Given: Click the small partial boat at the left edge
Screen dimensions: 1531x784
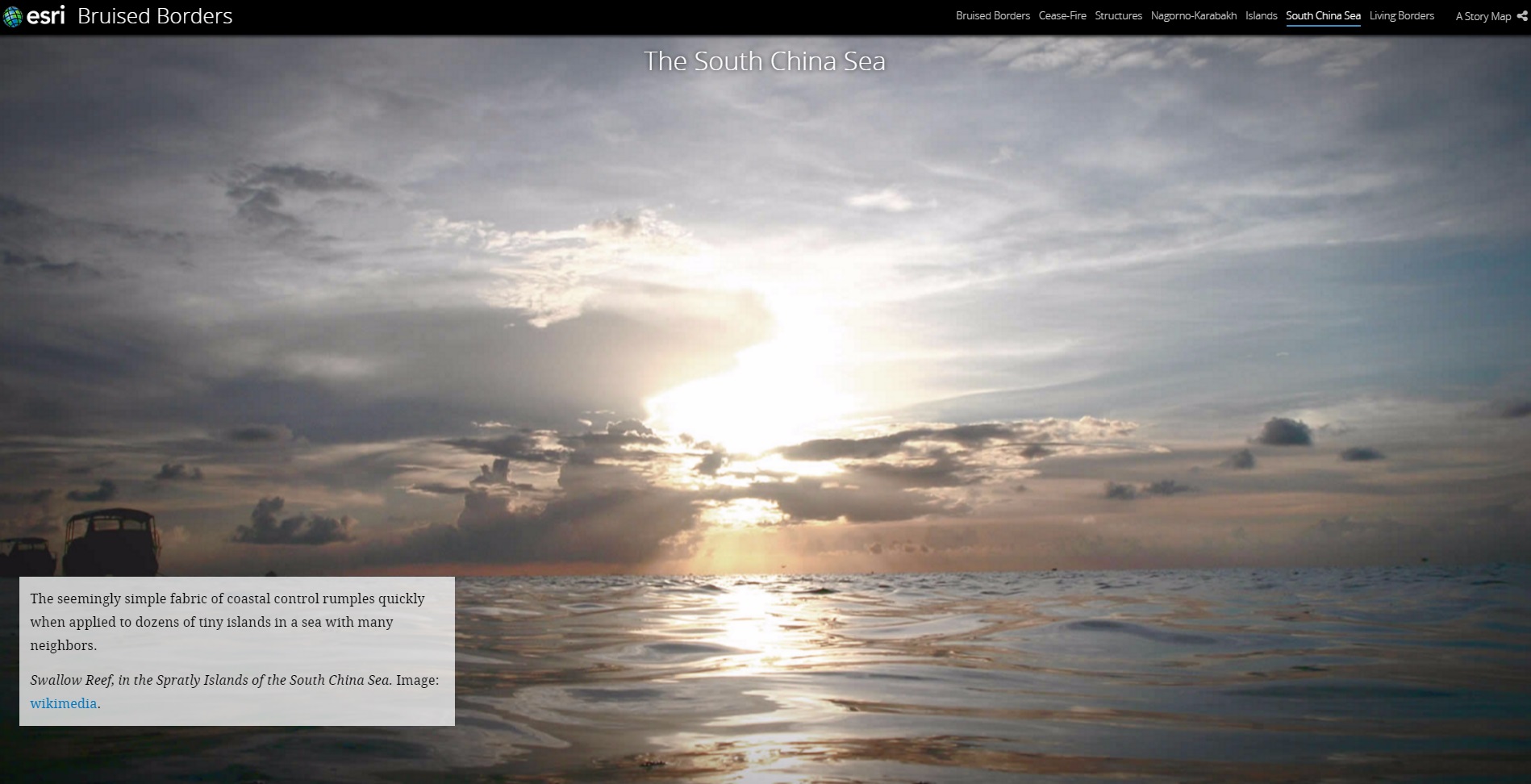Looking at the screenshot, I should tap(26, 557).
